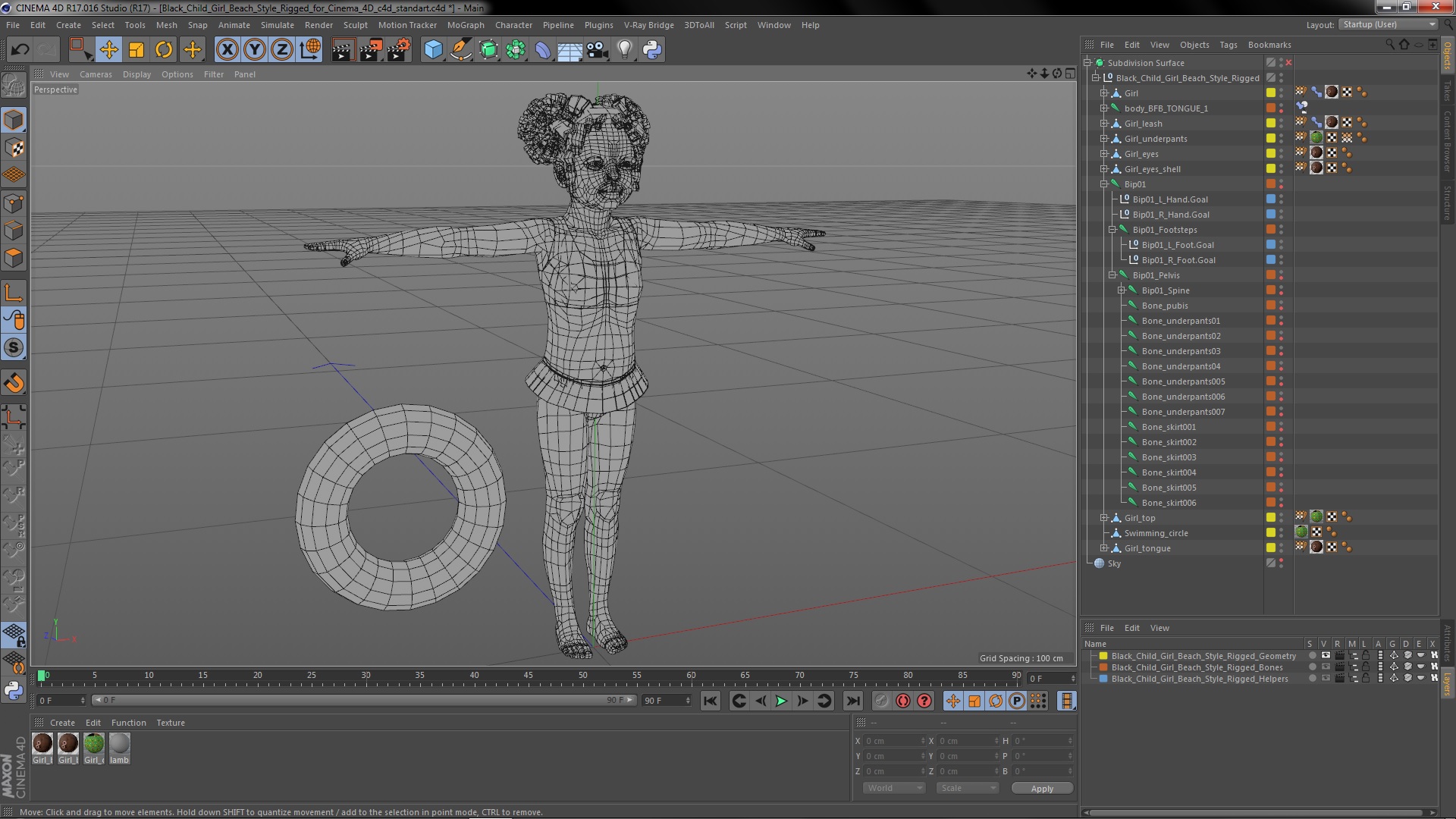Select the Sky object
1456x819 pixels.
(x=1114, y=563)
